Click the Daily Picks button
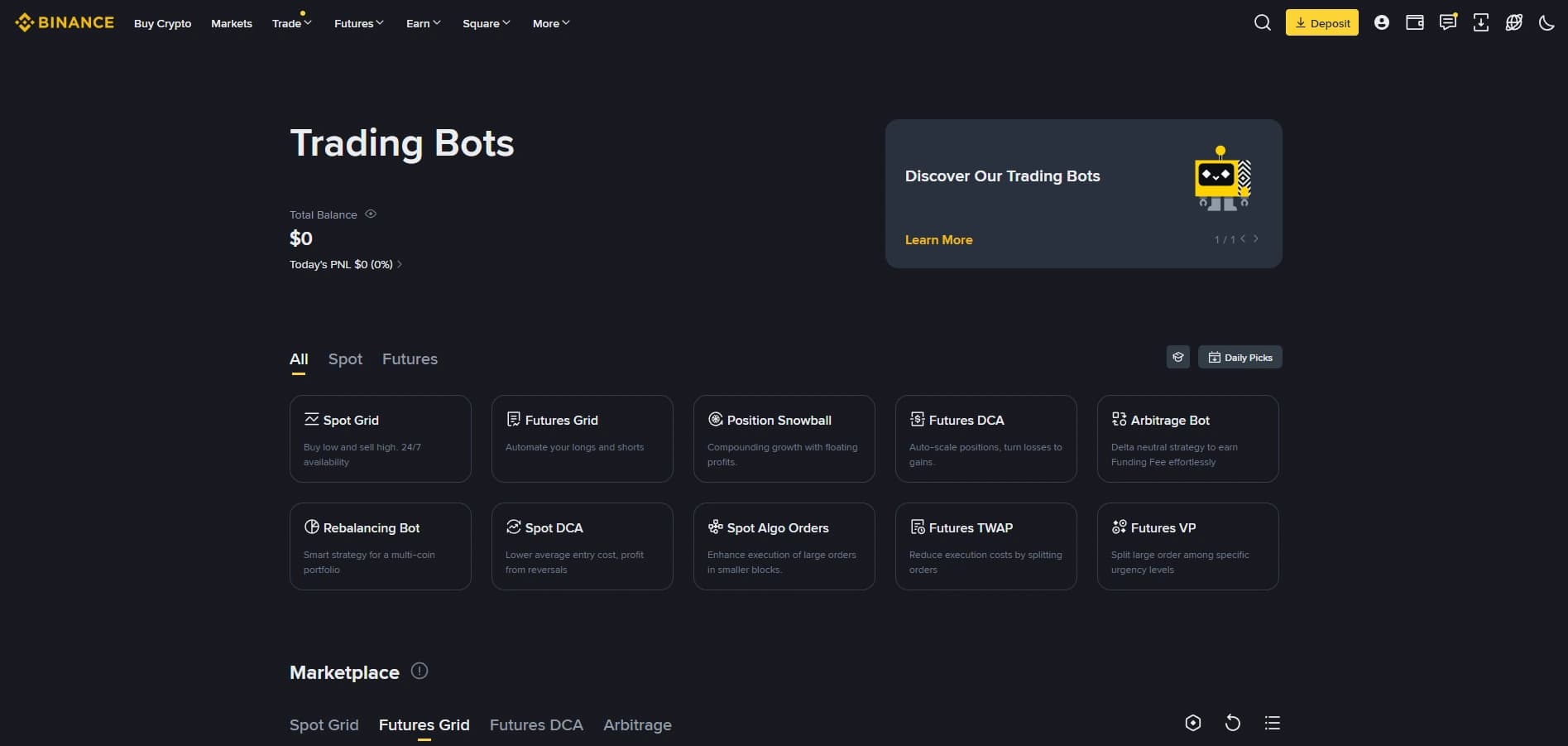 pos(1240,357)
